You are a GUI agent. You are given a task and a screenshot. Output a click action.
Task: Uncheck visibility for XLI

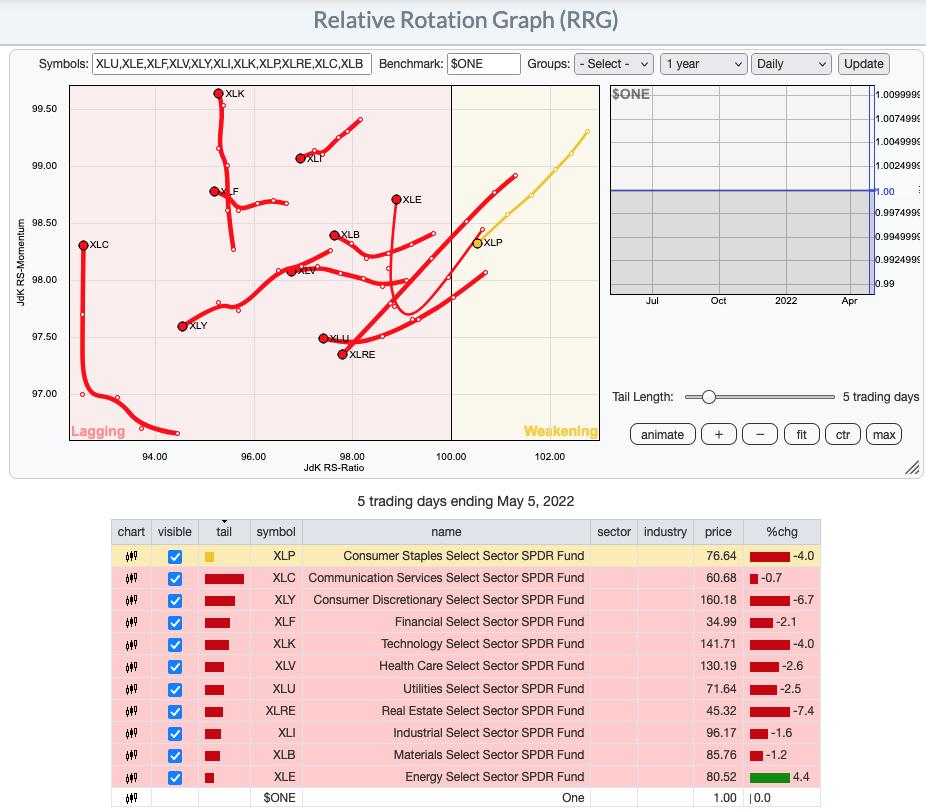point(175,733)
